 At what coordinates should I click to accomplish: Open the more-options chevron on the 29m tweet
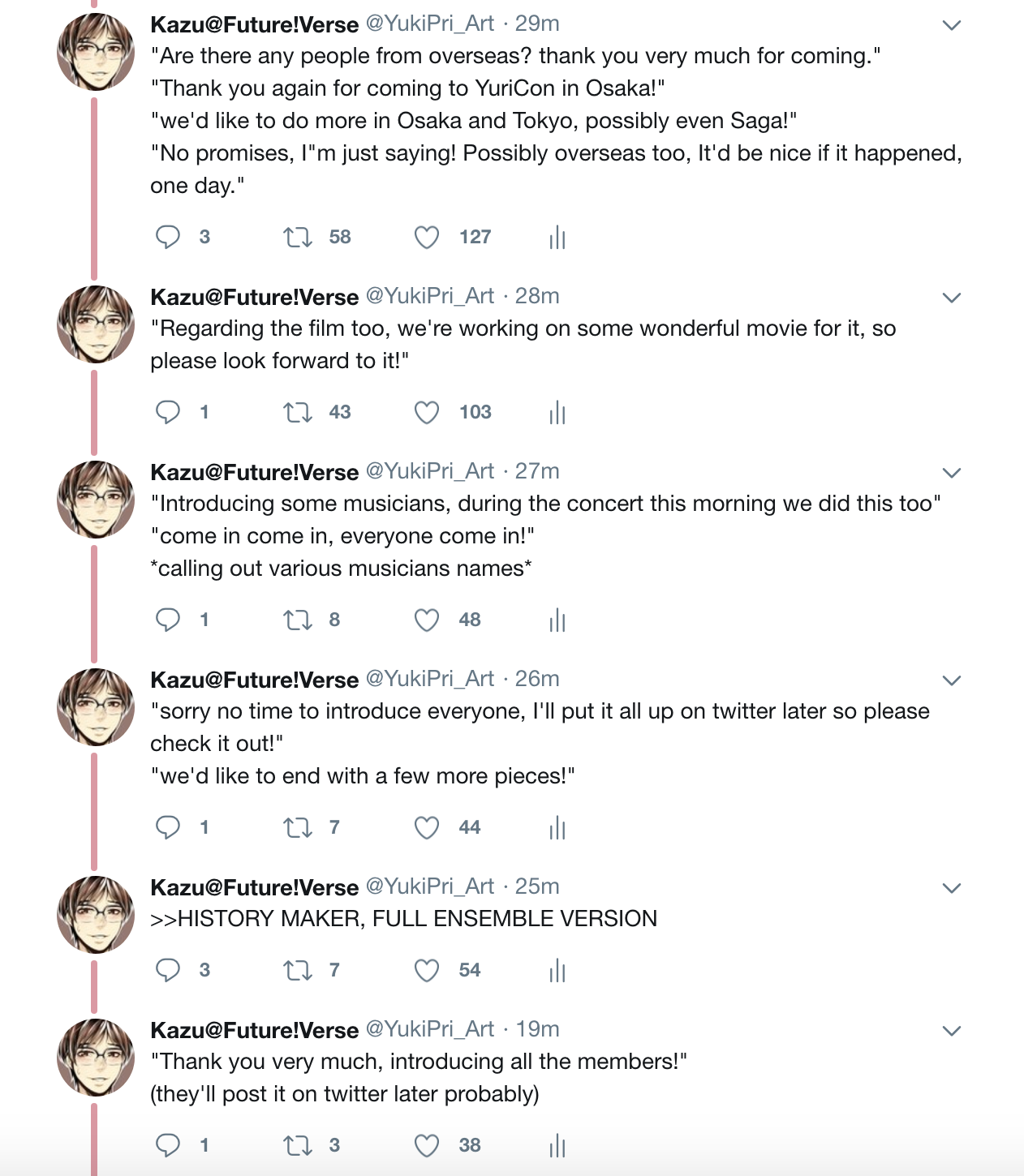point(952,25)
